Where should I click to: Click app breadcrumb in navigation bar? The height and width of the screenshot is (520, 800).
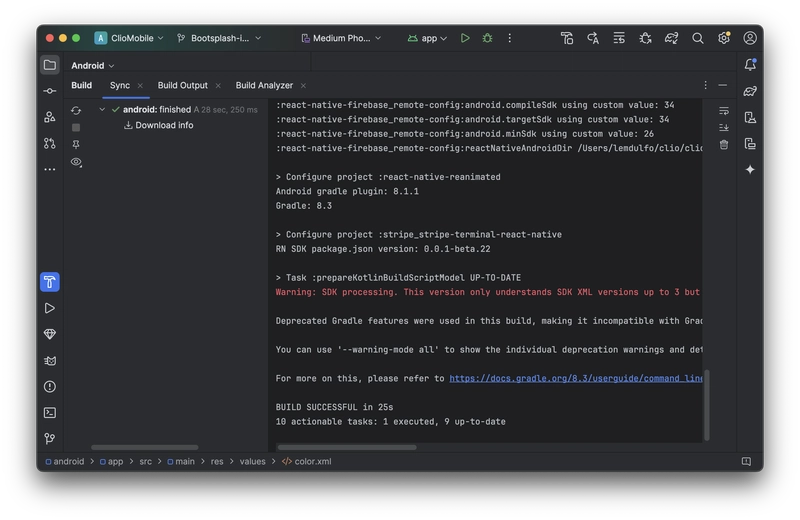point(111,461)
